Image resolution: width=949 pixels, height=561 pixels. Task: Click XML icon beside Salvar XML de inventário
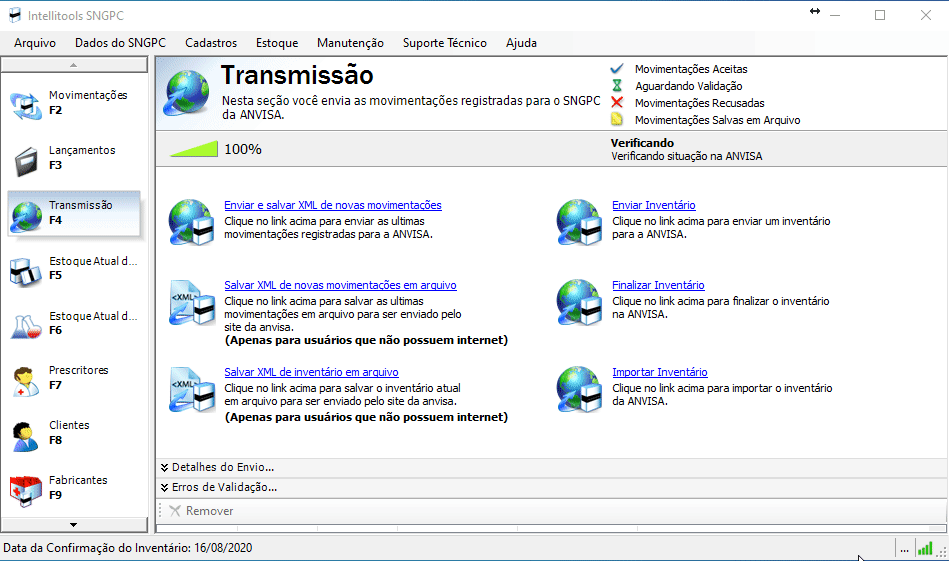[x=192, y=389]
